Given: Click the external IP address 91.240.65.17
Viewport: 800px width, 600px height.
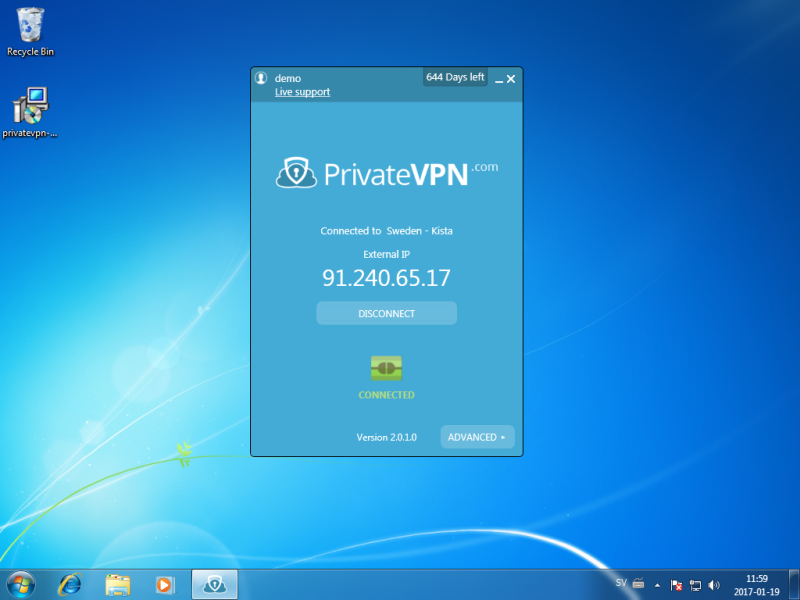Looking at the screenshot, I should [x=386, y=278].
